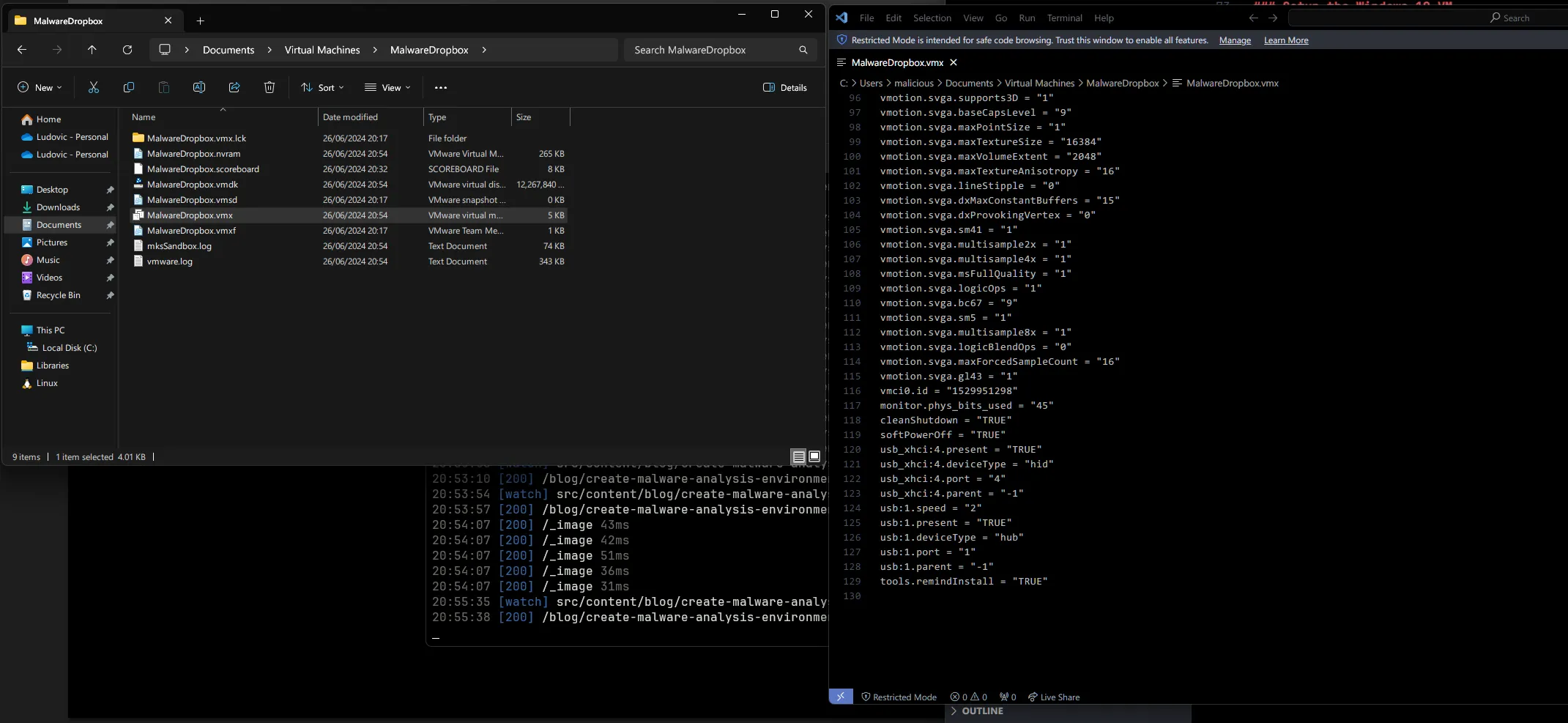Click the Cut scissors icon in Explorer toolbar
Screen dimensions: 1568x723
click(x=94, y=88)
